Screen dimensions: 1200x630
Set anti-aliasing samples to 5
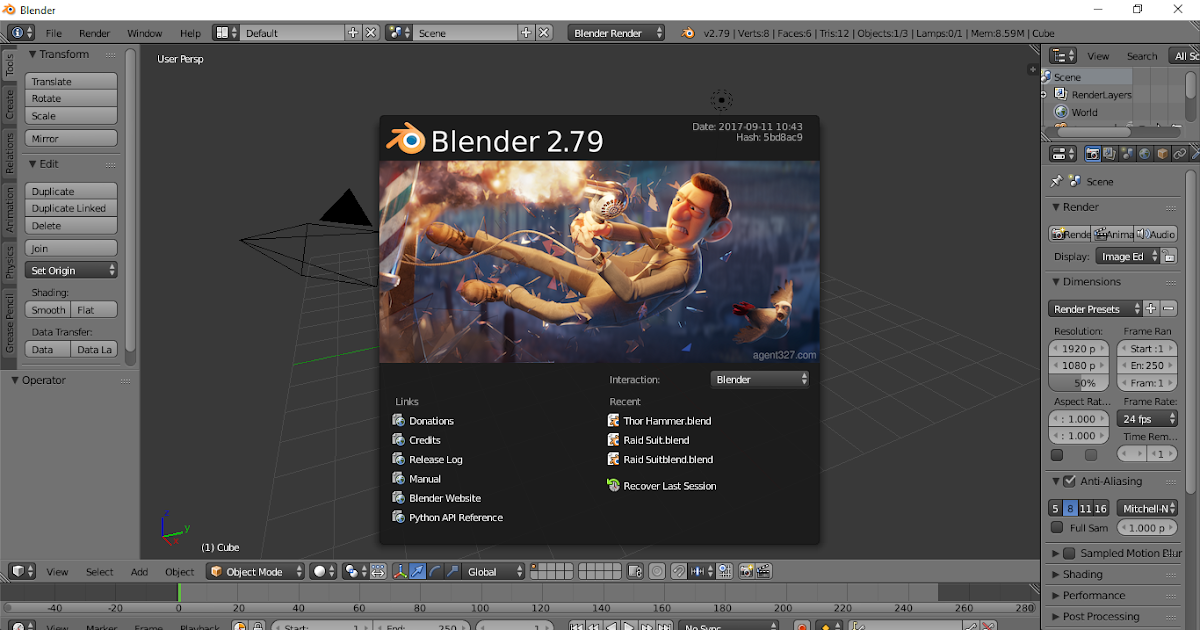click(x=1055, y=509)
